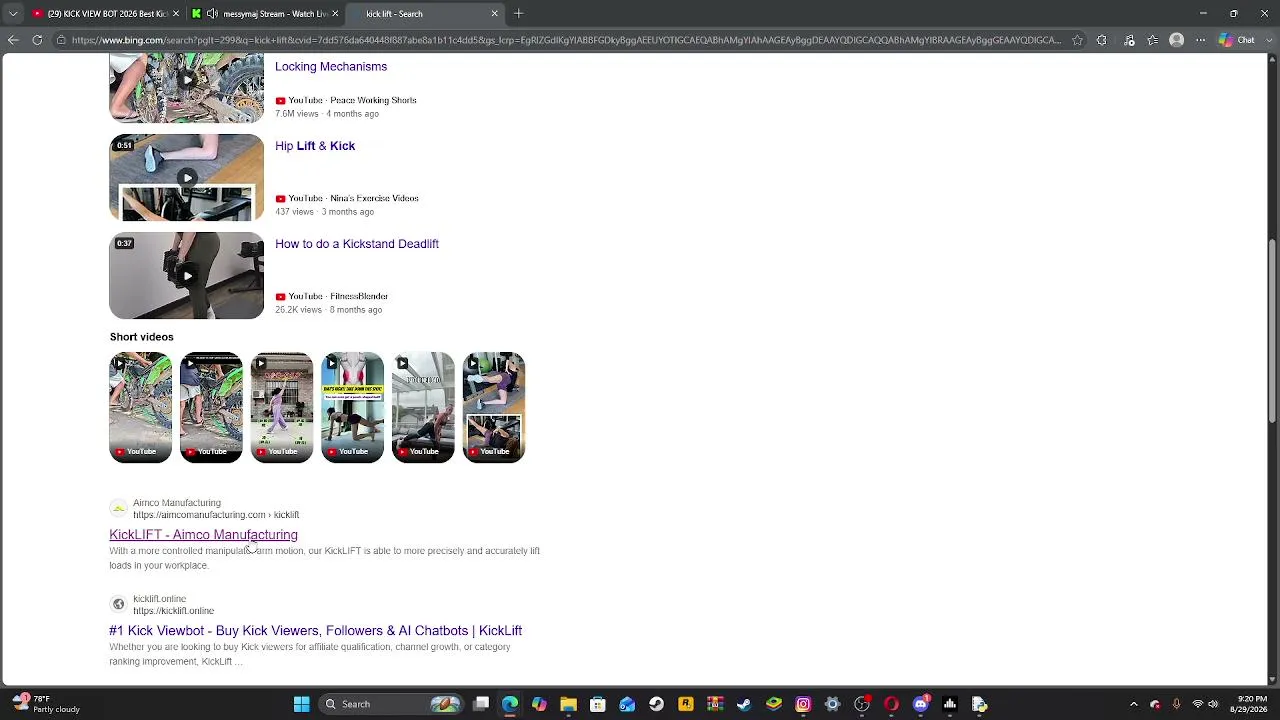Image resolution: width=1280 pixels, height=720 pixels.
Task: Play the Hip Lift & Kick video thumbnail
Action: 187,178
